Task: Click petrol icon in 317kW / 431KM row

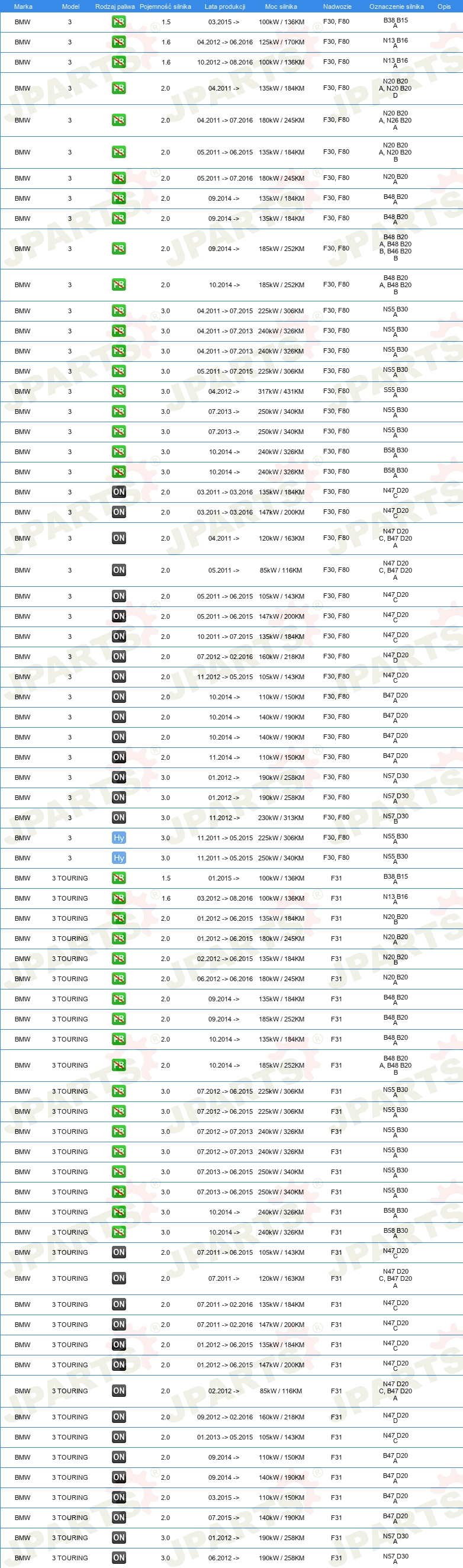Action: pyautogui.click(x=118, y=391)
